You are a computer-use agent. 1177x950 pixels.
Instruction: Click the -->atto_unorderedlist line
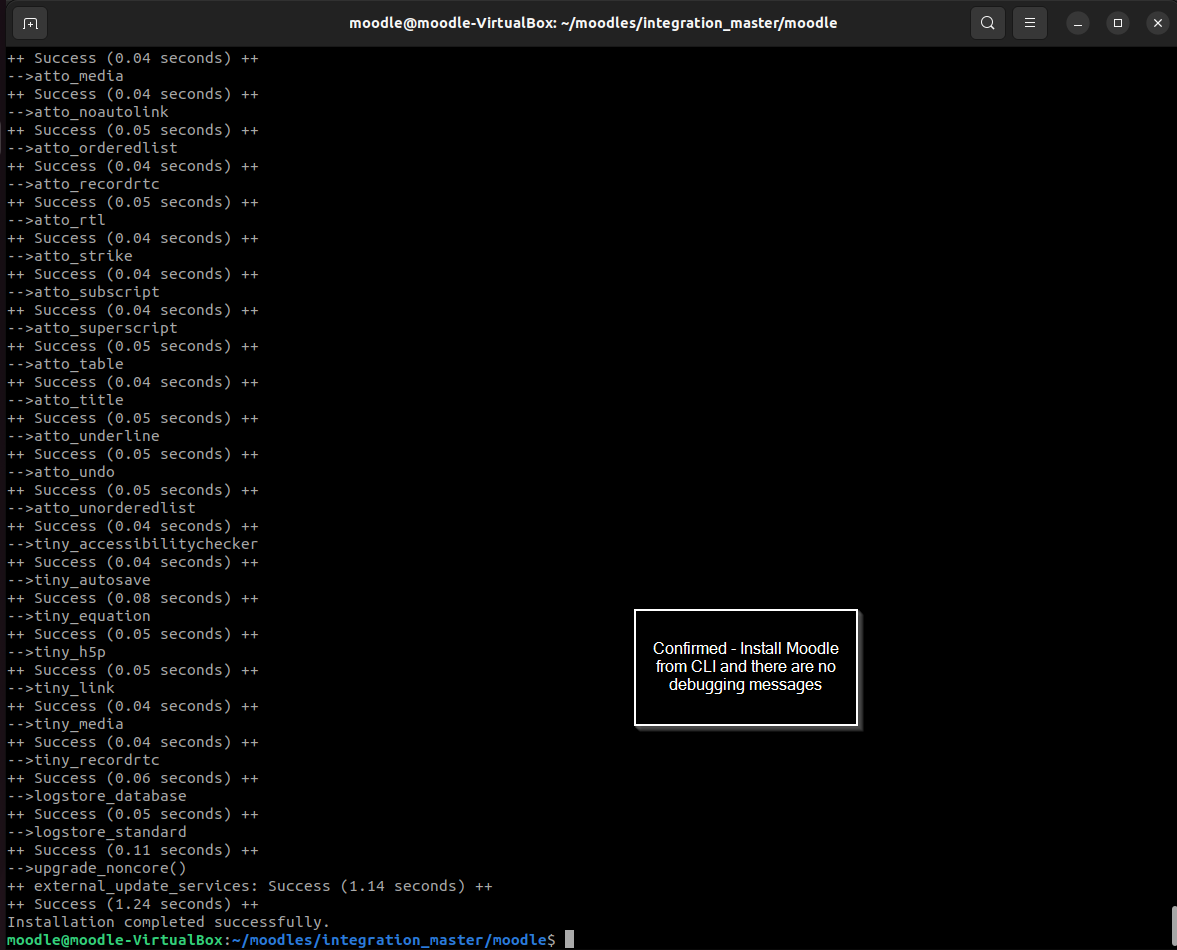(x=101, y=508)
